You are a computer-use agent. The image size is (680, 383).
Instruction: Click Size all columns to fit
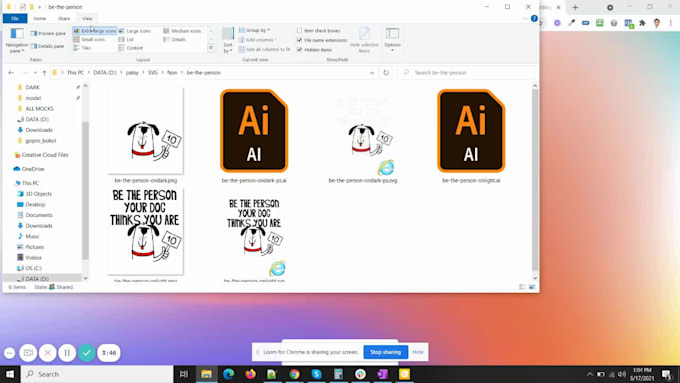click(x=264, y=49)
